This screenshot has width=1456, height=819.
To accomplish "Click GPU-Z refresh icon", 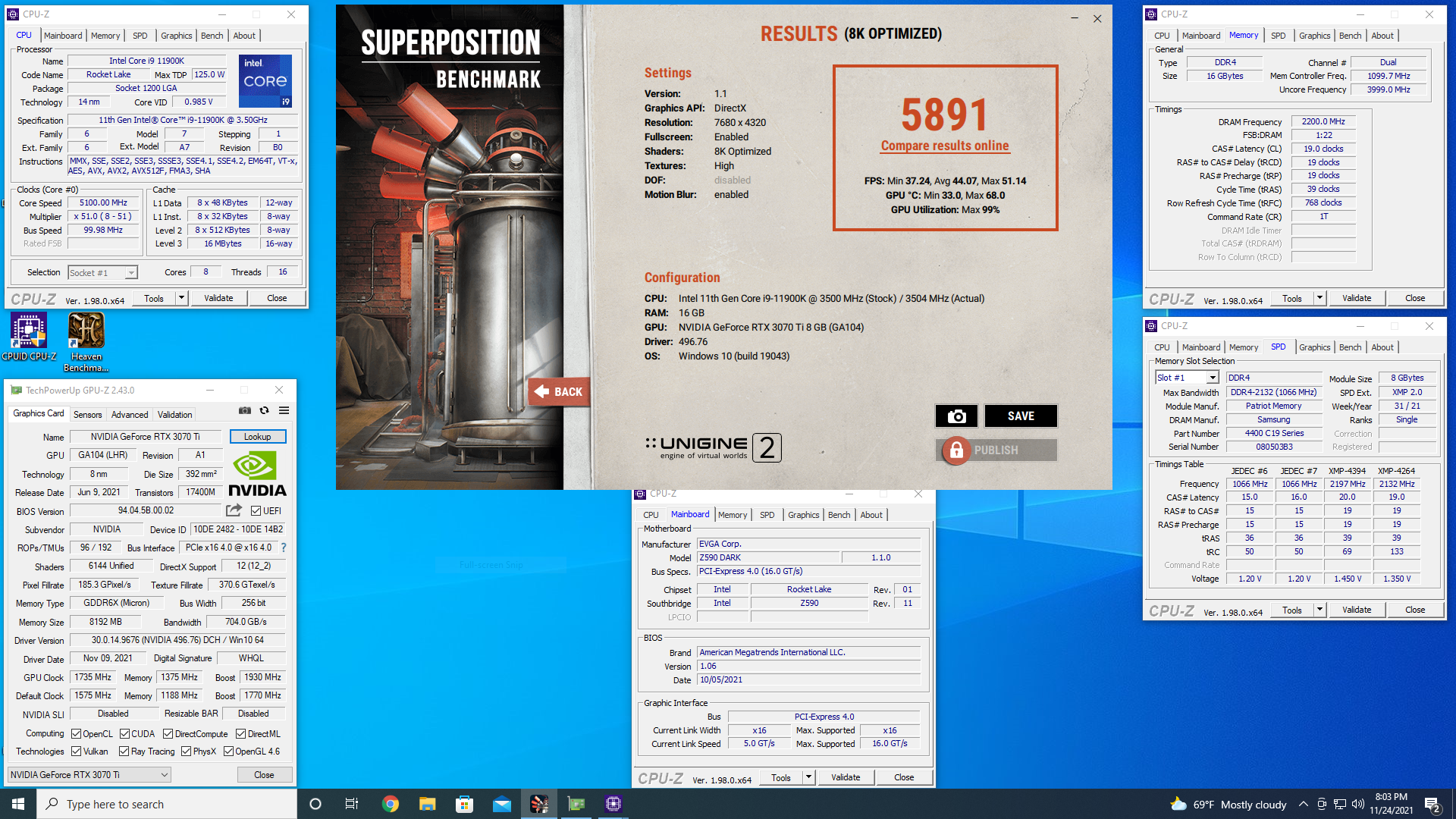I will pyautogui.click(x=265, y=410).
